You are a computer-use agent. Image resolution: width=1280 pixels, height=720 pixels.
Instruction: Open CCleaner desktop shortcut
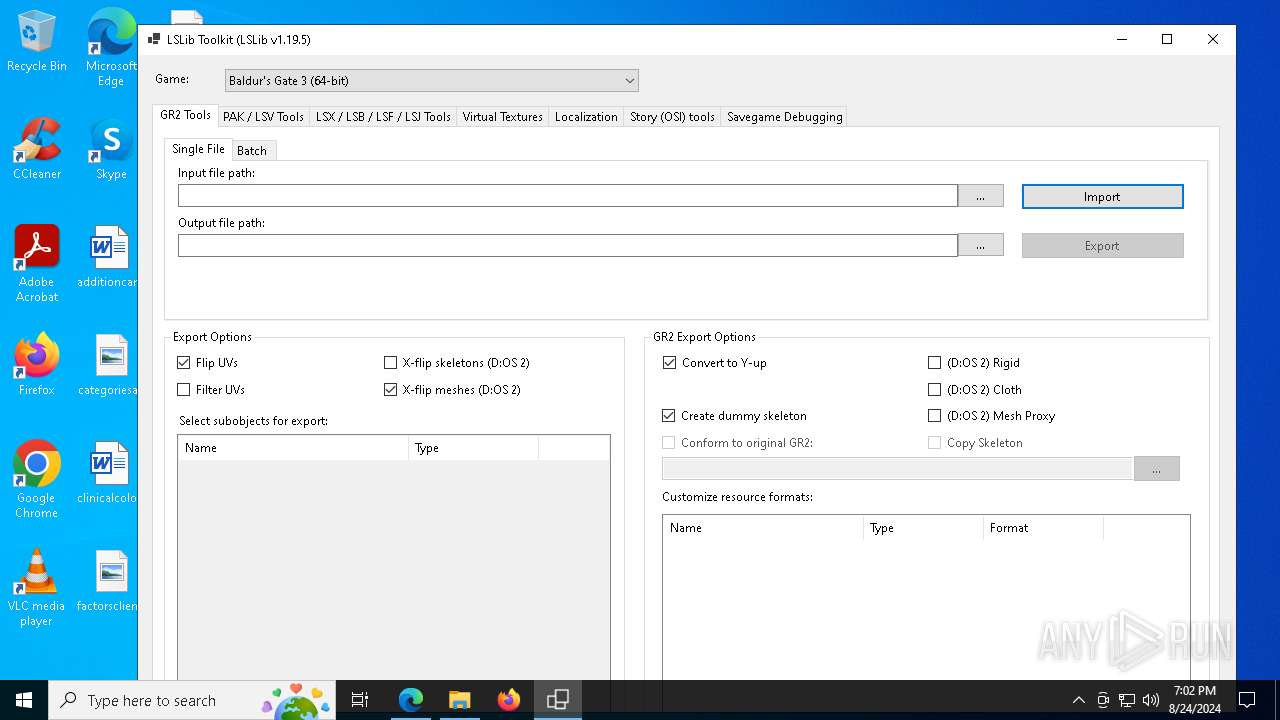pos(37,149)
